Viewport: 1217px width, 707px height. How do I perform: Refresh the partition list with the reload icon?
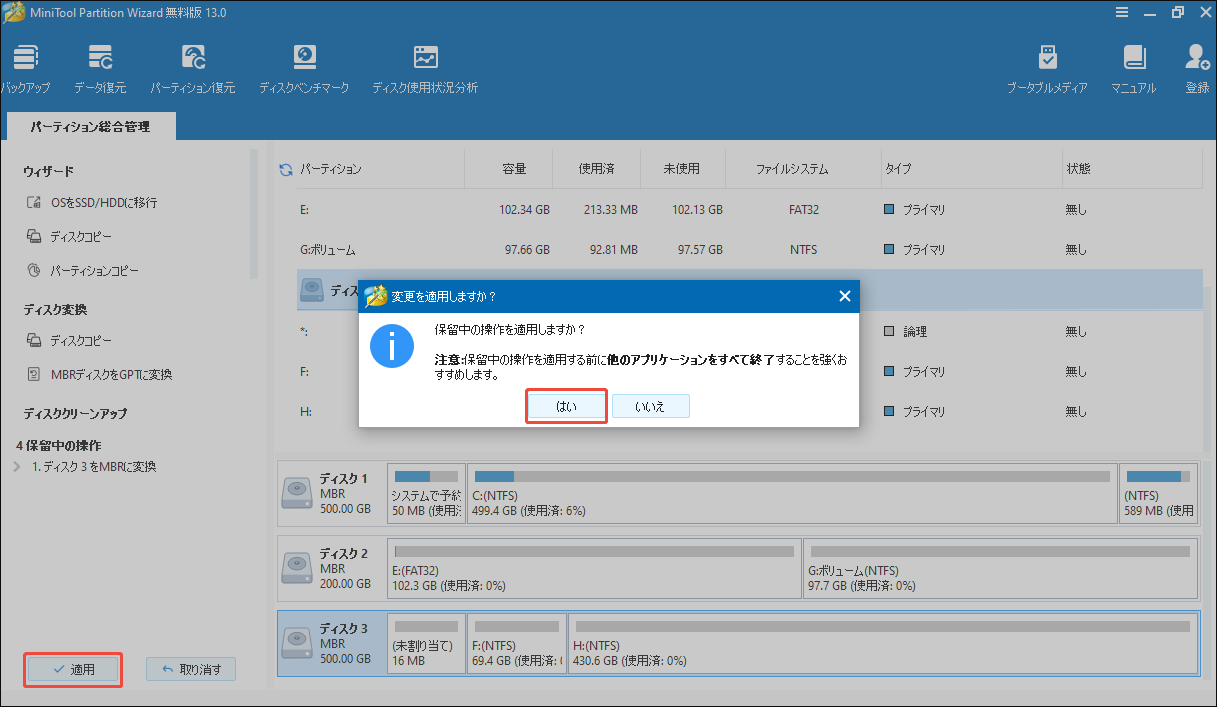pyautogui.click(x=286, y=170)
